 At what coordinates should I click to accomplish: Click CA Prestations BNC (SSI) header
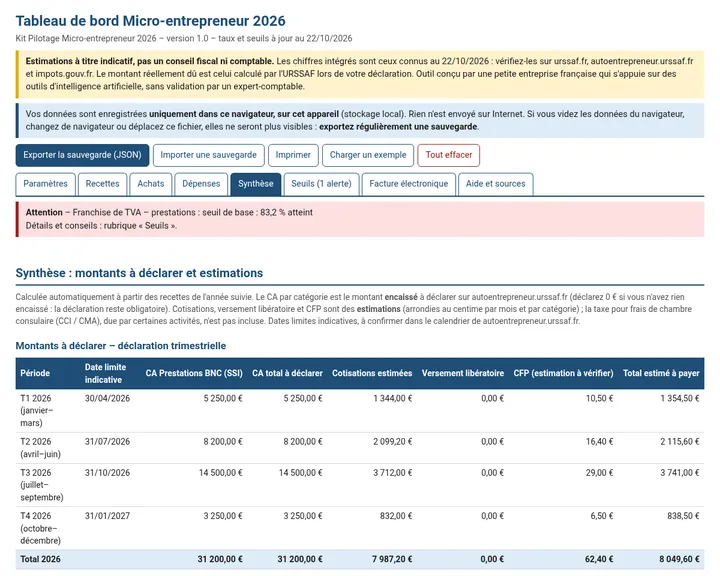click(x=194, y=373)
